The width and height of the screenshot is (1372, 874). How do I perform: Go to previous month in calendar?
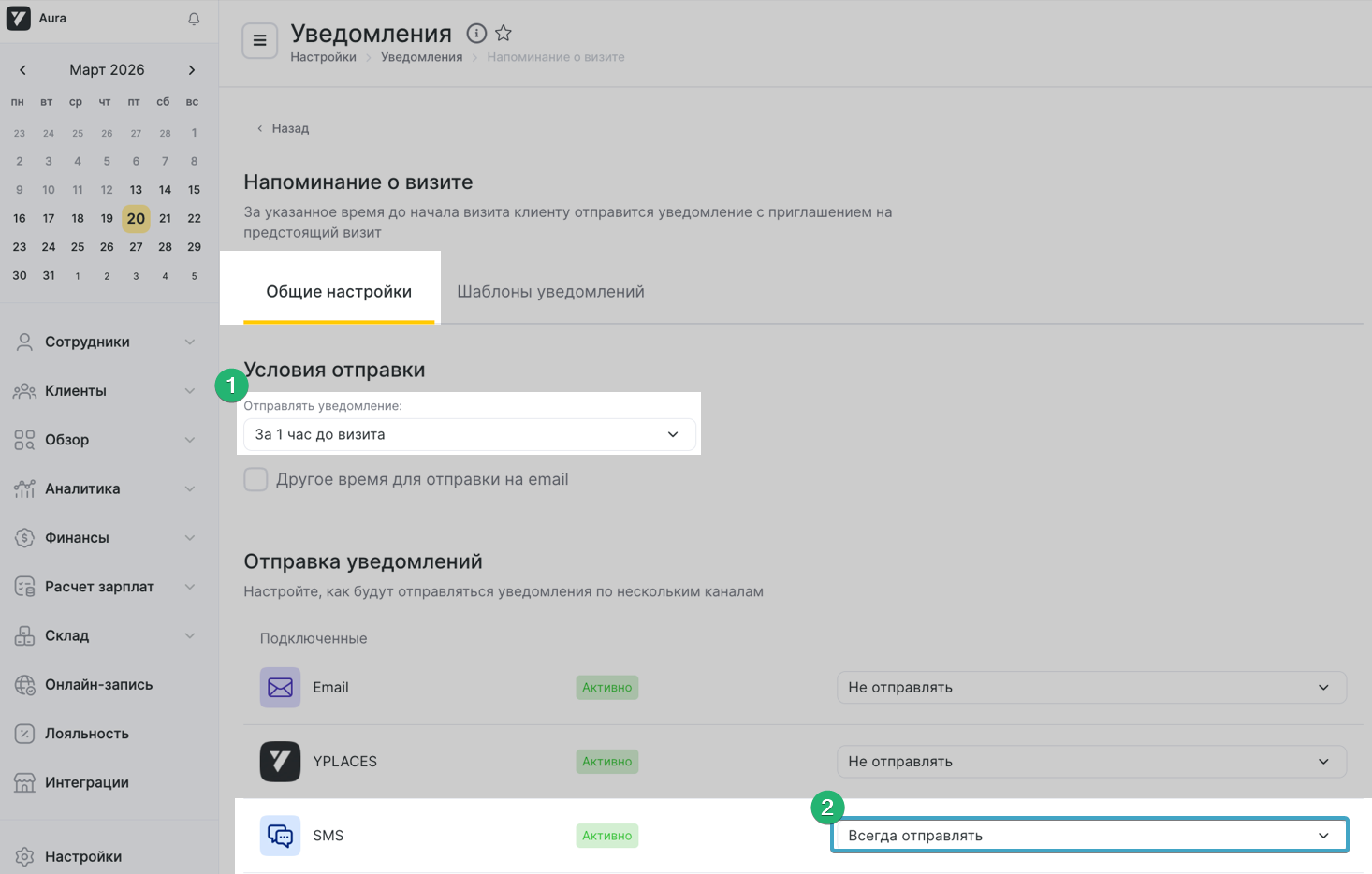pos(22,70)
